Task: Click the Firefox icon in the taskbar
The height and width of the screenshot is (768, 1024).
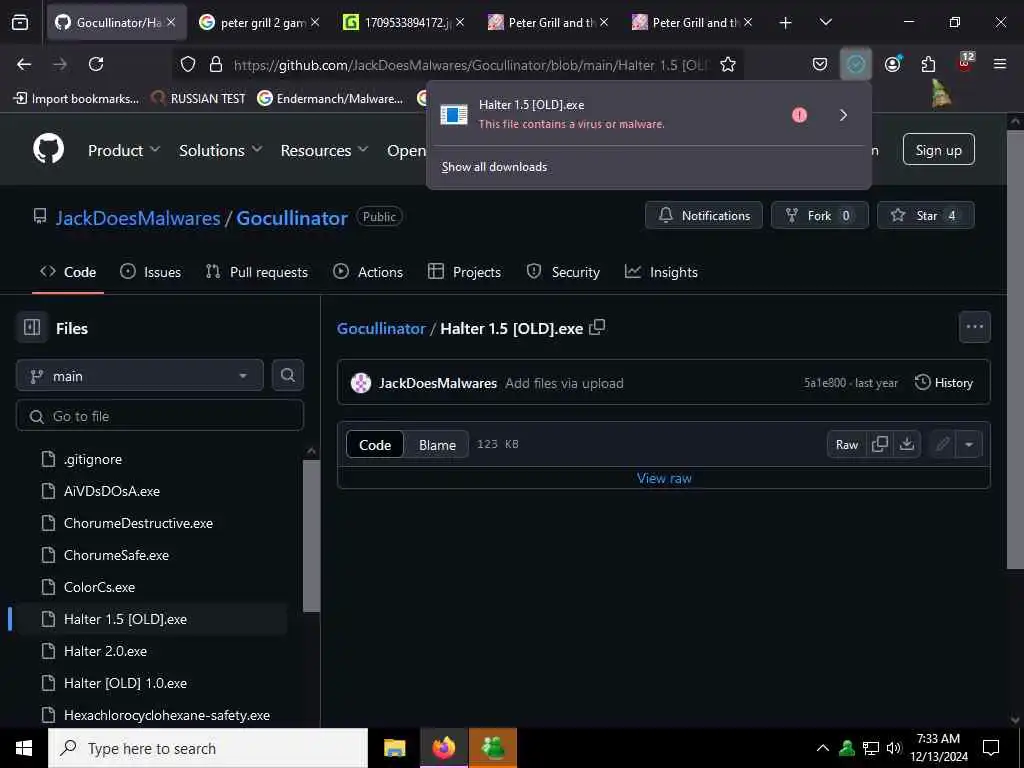Action: [443, 748]
